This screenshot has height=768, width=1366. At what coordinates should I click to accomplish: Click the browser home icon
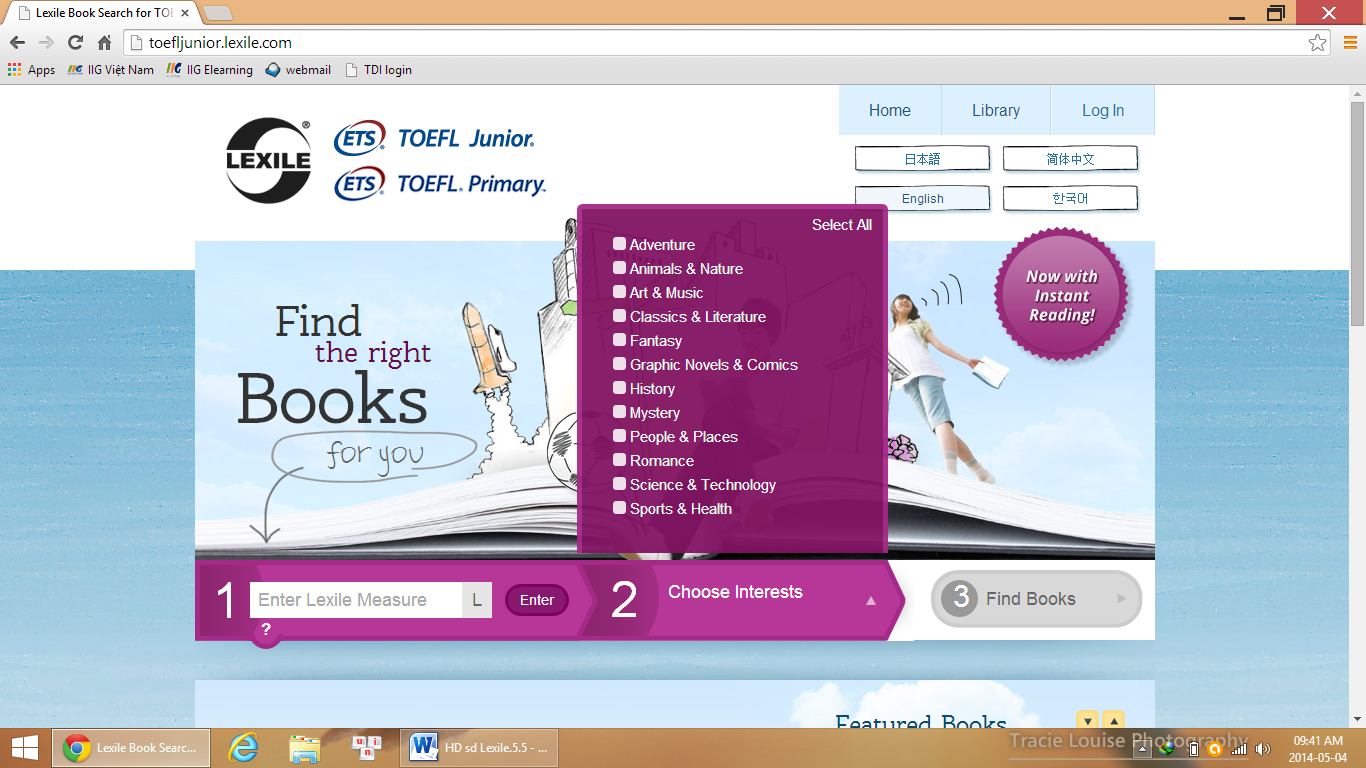(104, 43)
